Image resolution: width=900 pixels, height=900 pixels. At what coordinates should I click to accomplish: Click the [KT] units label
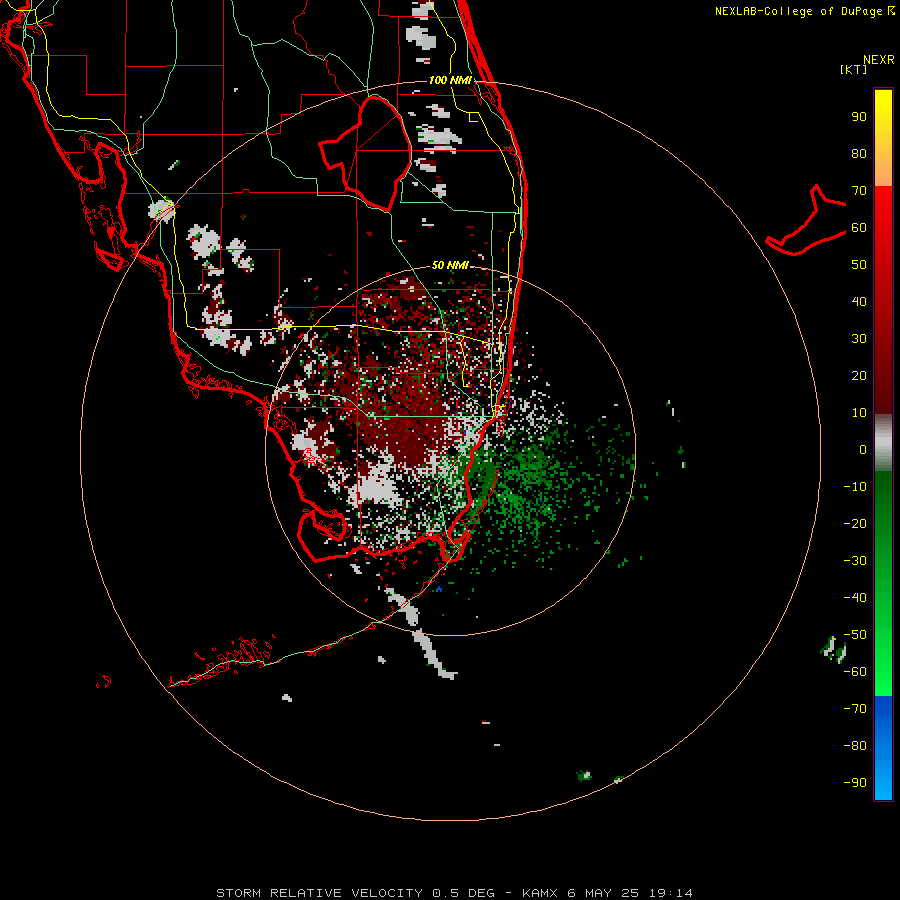coord(854,69)
